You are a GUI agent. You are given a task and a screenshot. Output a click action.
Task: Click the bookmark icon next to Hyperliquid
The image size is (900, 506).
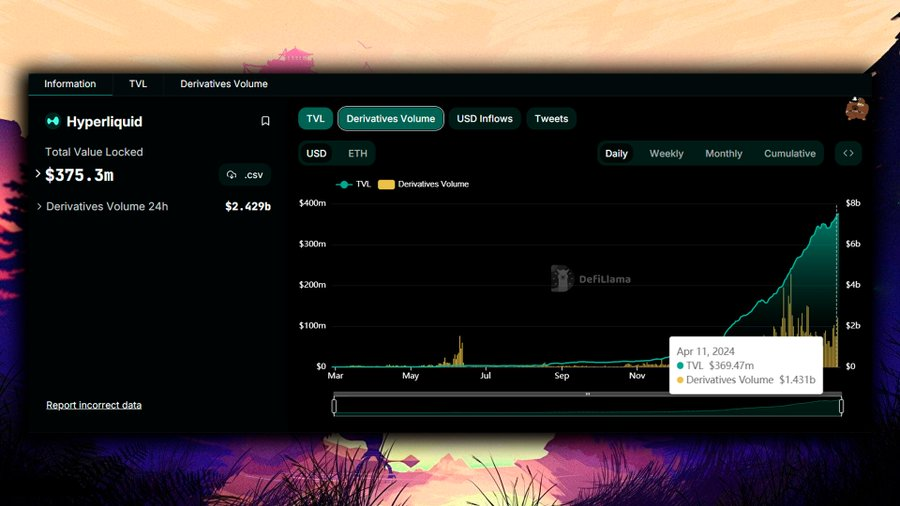click(265, 121)
